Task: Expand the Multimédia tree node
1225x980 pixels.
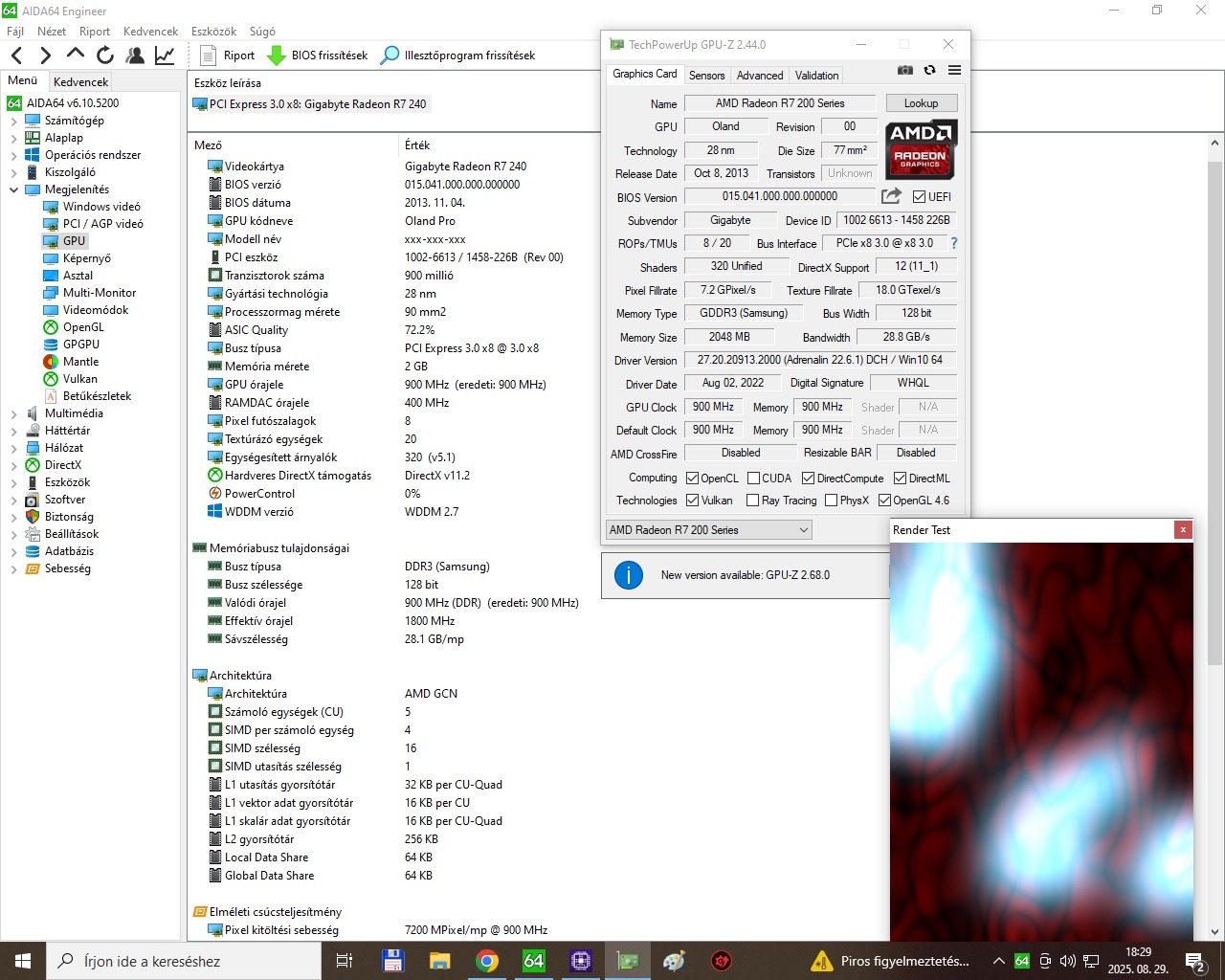Action: pos(13,413)
